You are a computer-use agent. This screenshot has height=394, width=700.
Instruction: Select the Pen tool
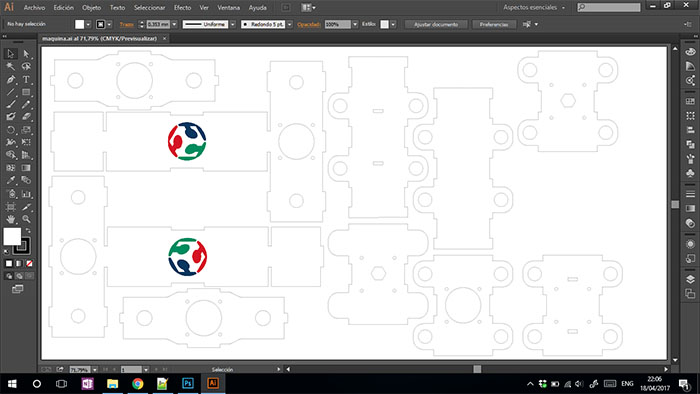[x=11, y=79]
